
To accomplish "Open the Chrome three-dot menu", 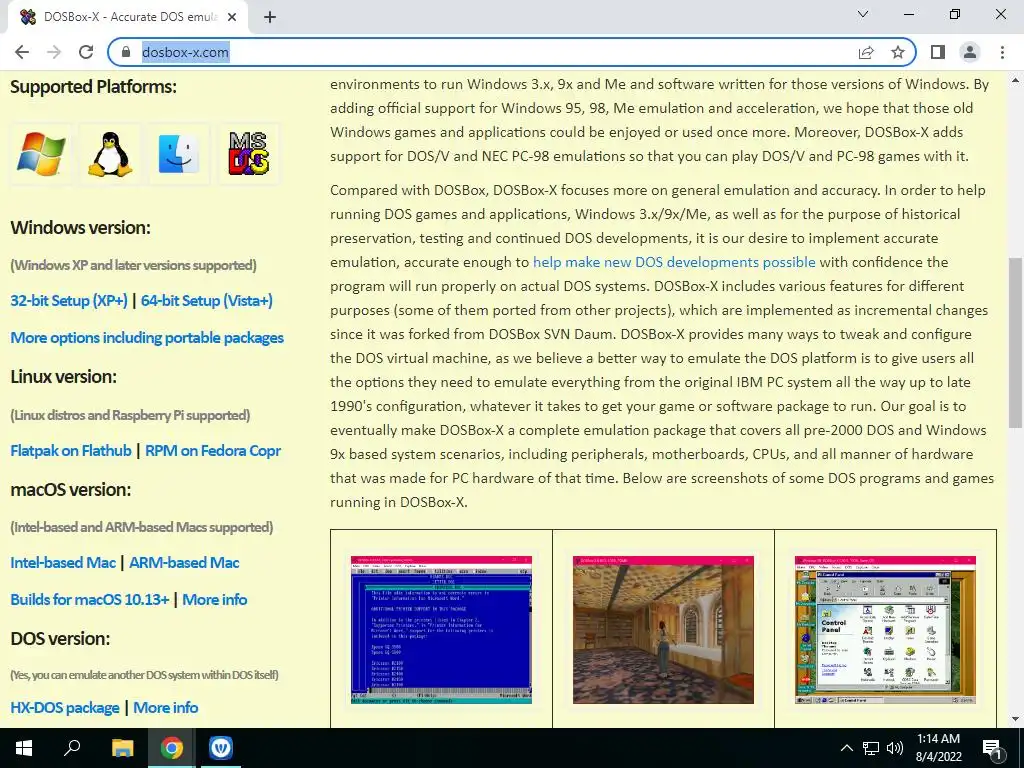I will pyautogui.click(x=1002, y=52).
